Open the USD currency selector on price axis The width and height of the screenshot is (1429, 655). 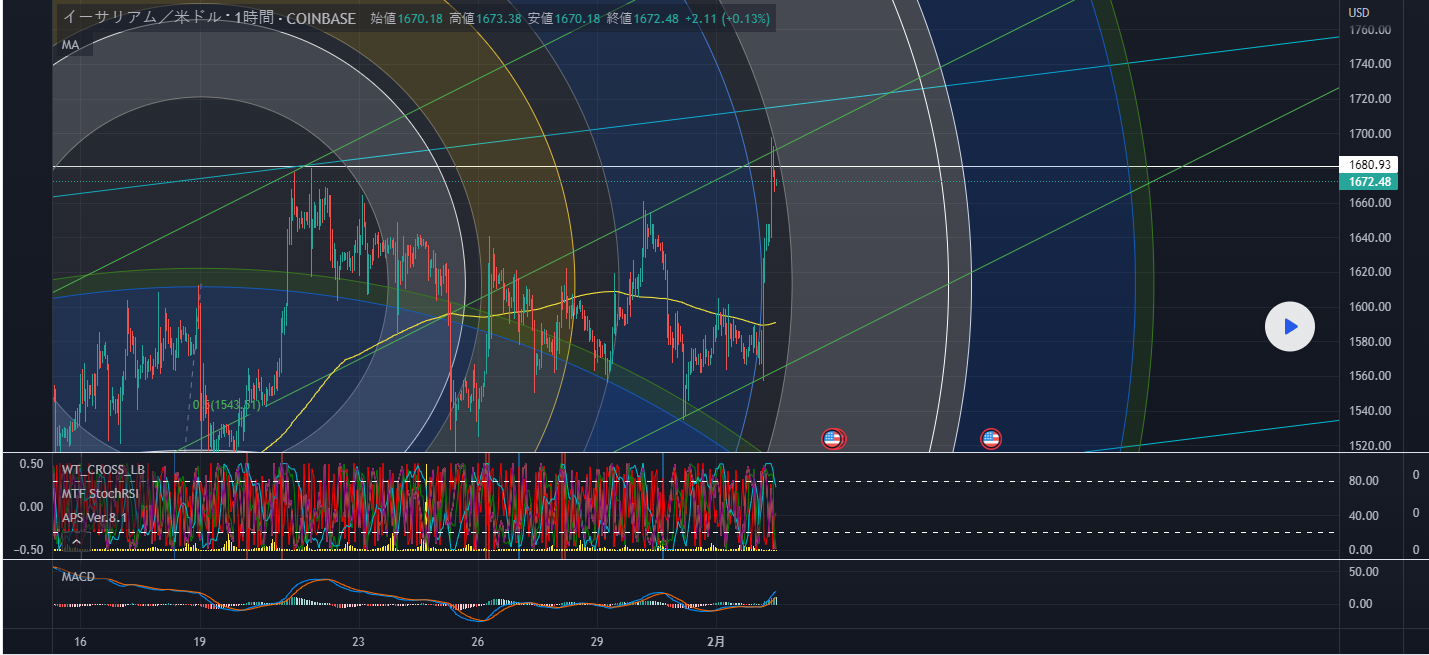pyautogui.click(x=1359, y=13)
